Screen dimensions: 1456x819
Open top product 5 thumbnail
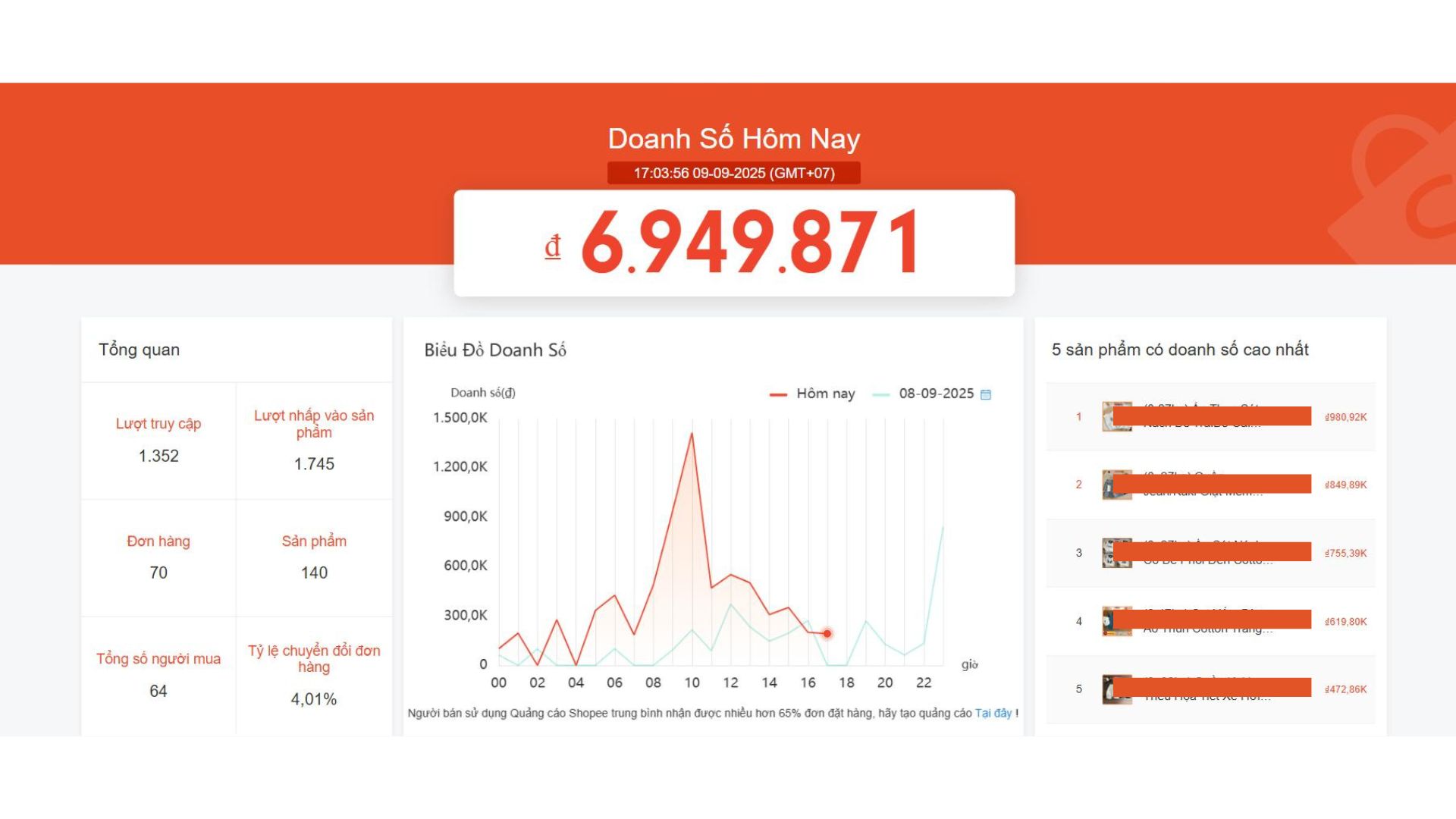1108,689
